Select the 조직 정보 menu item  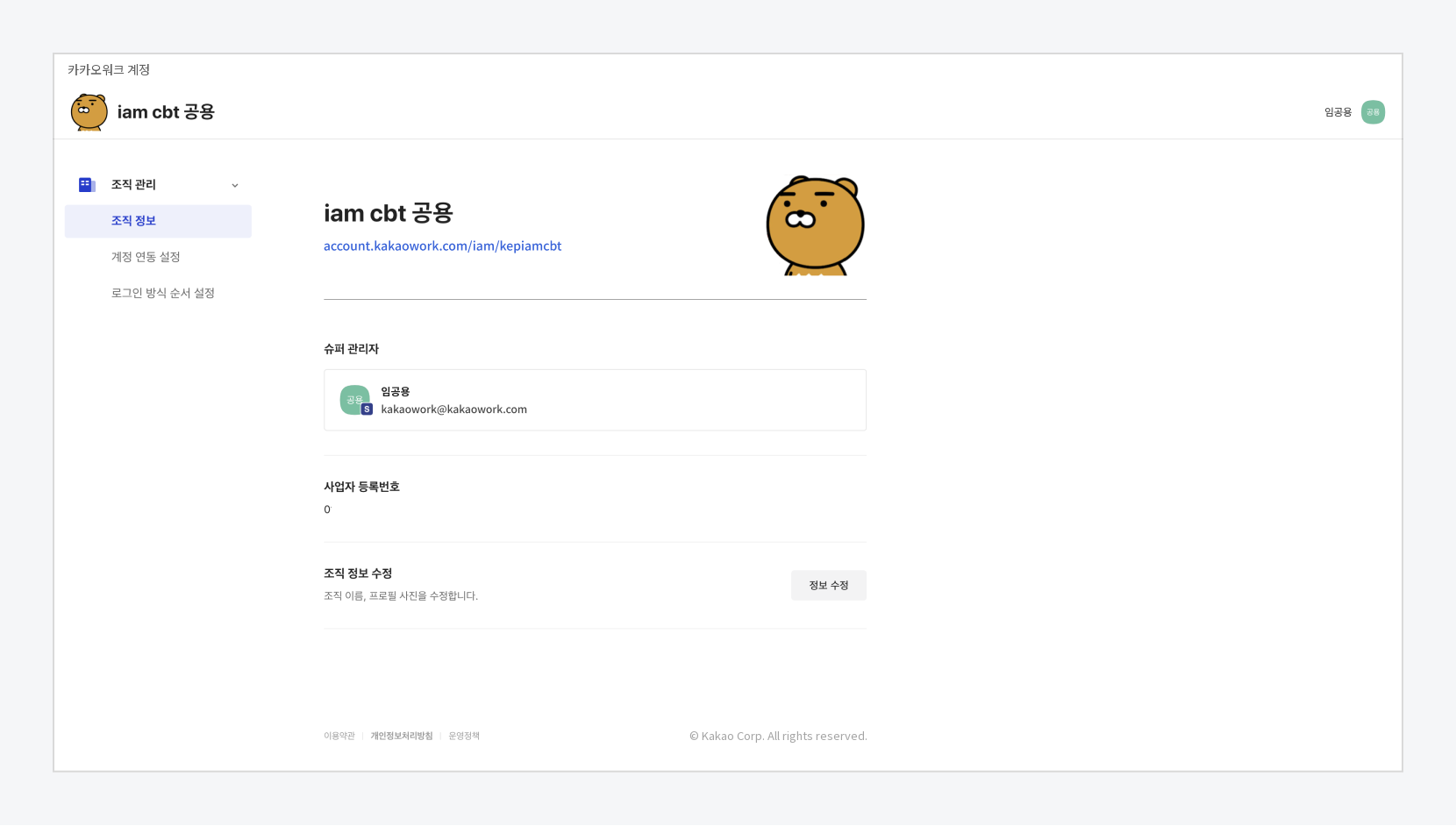pyautogui.click(x=158, y=221)
